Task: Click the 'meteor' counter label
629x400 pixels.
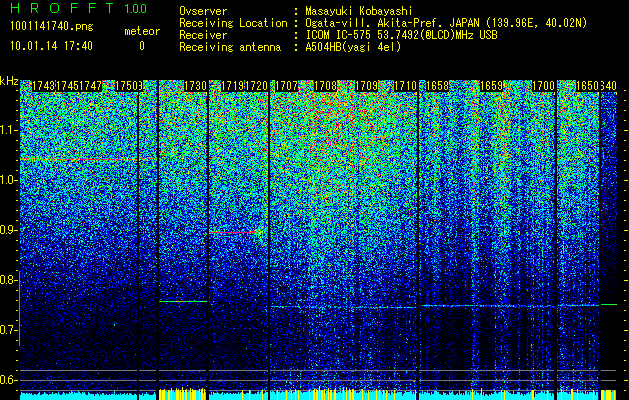Action: pos(142,31)
